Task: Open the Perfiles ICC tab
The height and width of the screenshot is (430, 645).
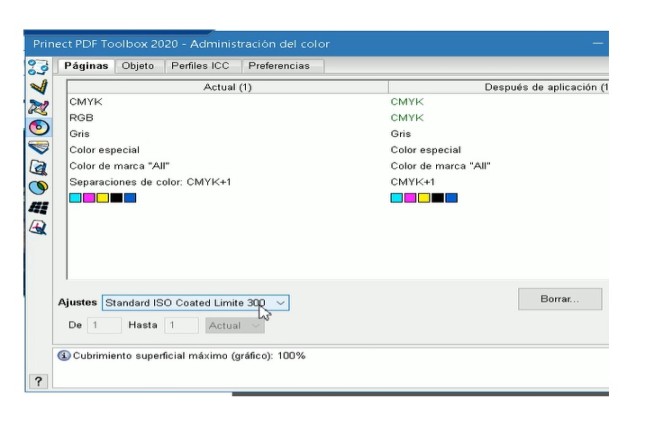Action: (x=198, y=66)
